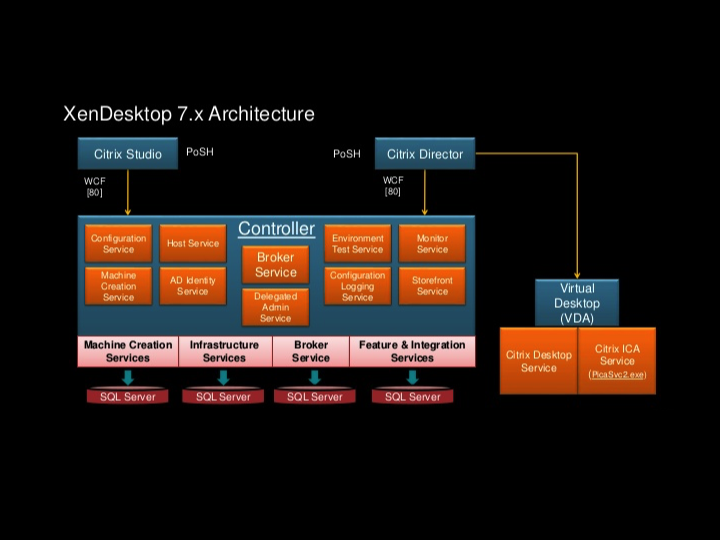
Task: Click the pink Machine Creation Services label
Action: pos(128,351)
